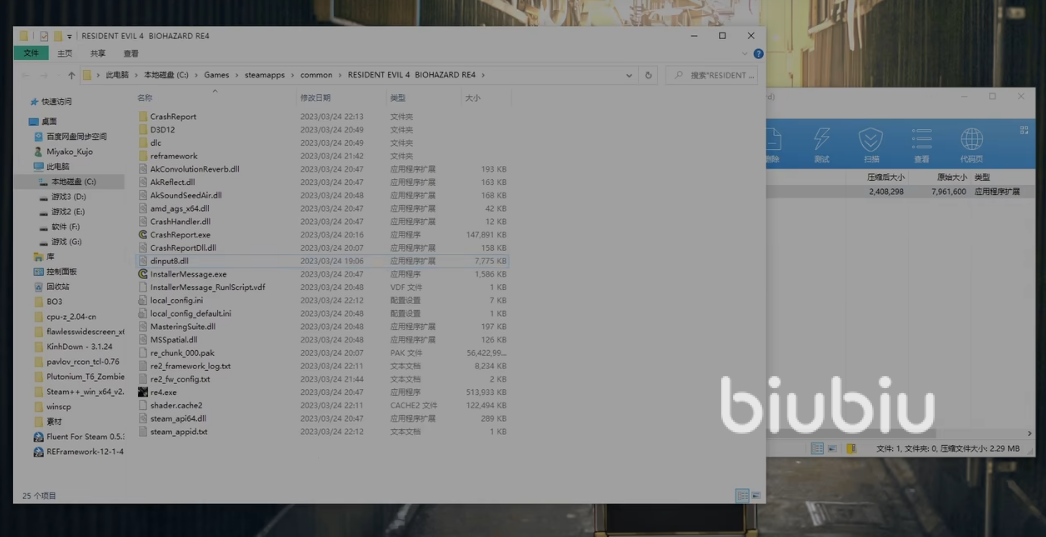Click the 扫描 shield scan icon
Viewport: 1046px width, 537px height.
(871, 144)
